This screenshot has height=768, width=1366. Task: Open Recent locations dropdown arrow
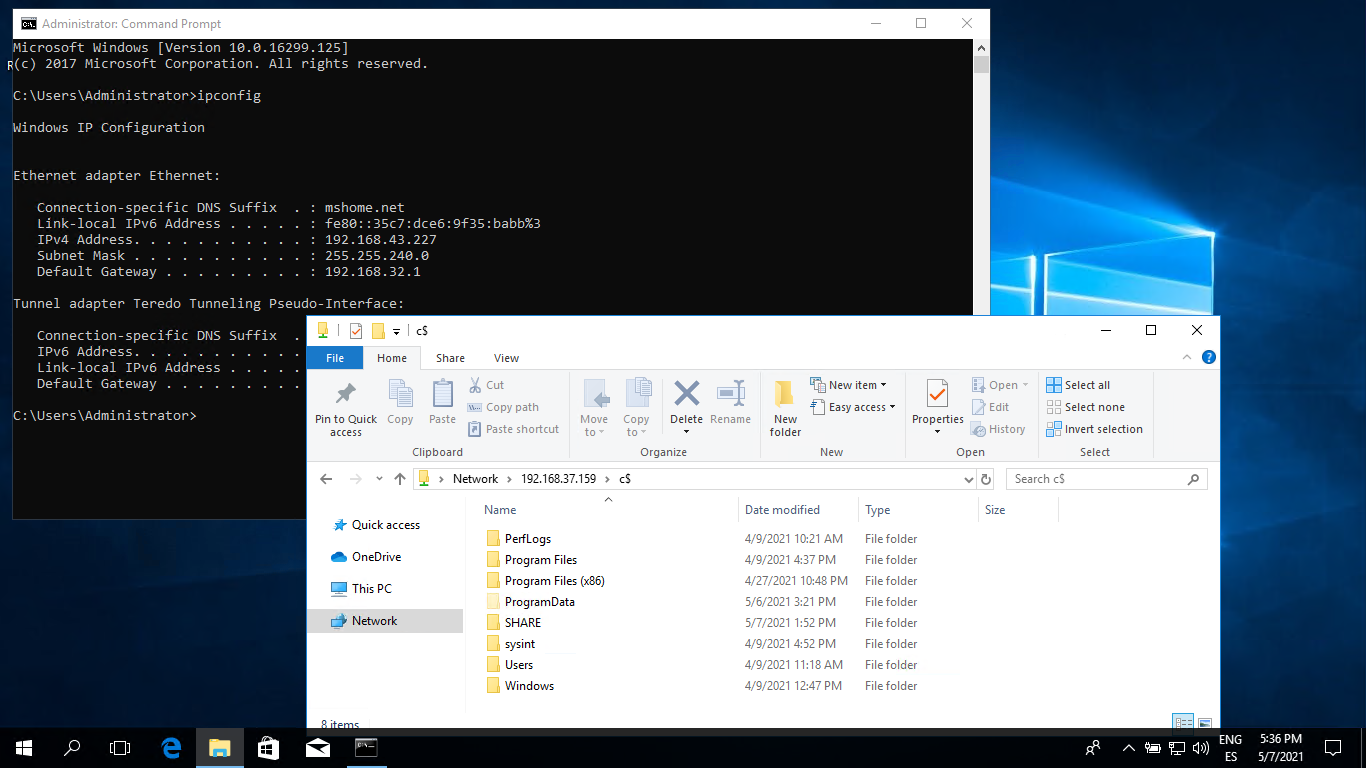click(x=379, y=479)
